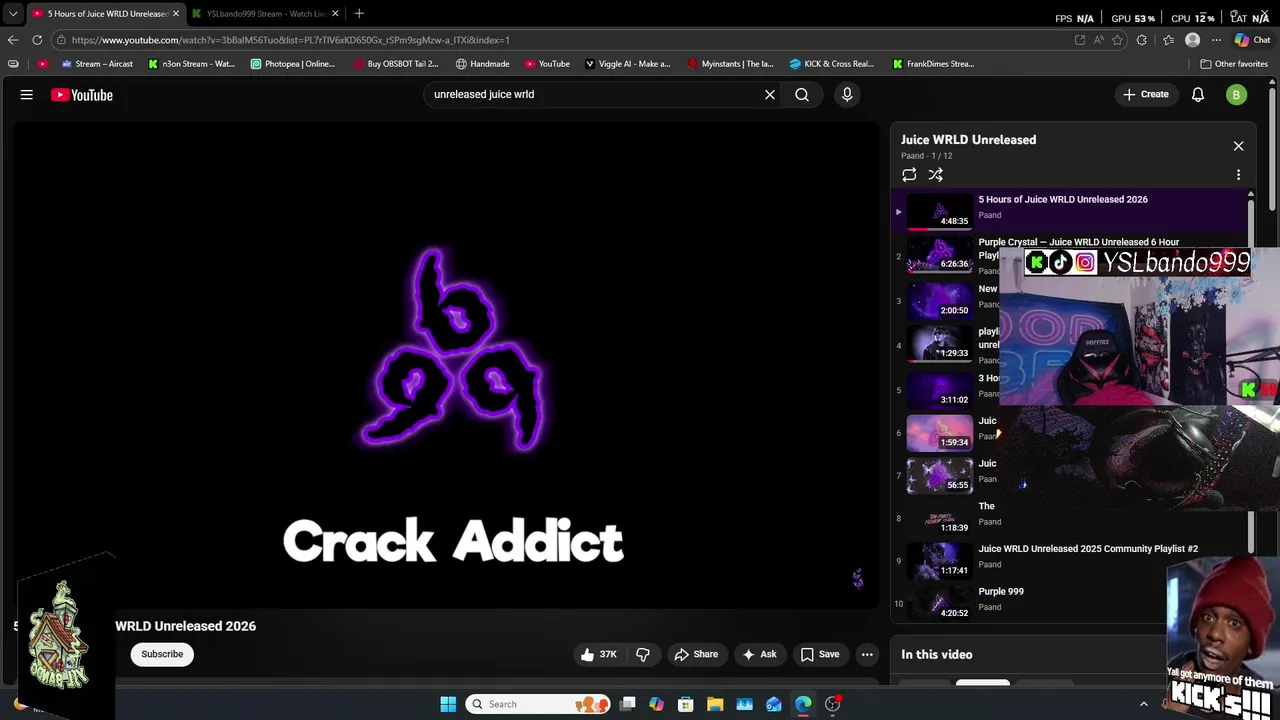
Task: Reload the current page
Action: click(37, 40)
